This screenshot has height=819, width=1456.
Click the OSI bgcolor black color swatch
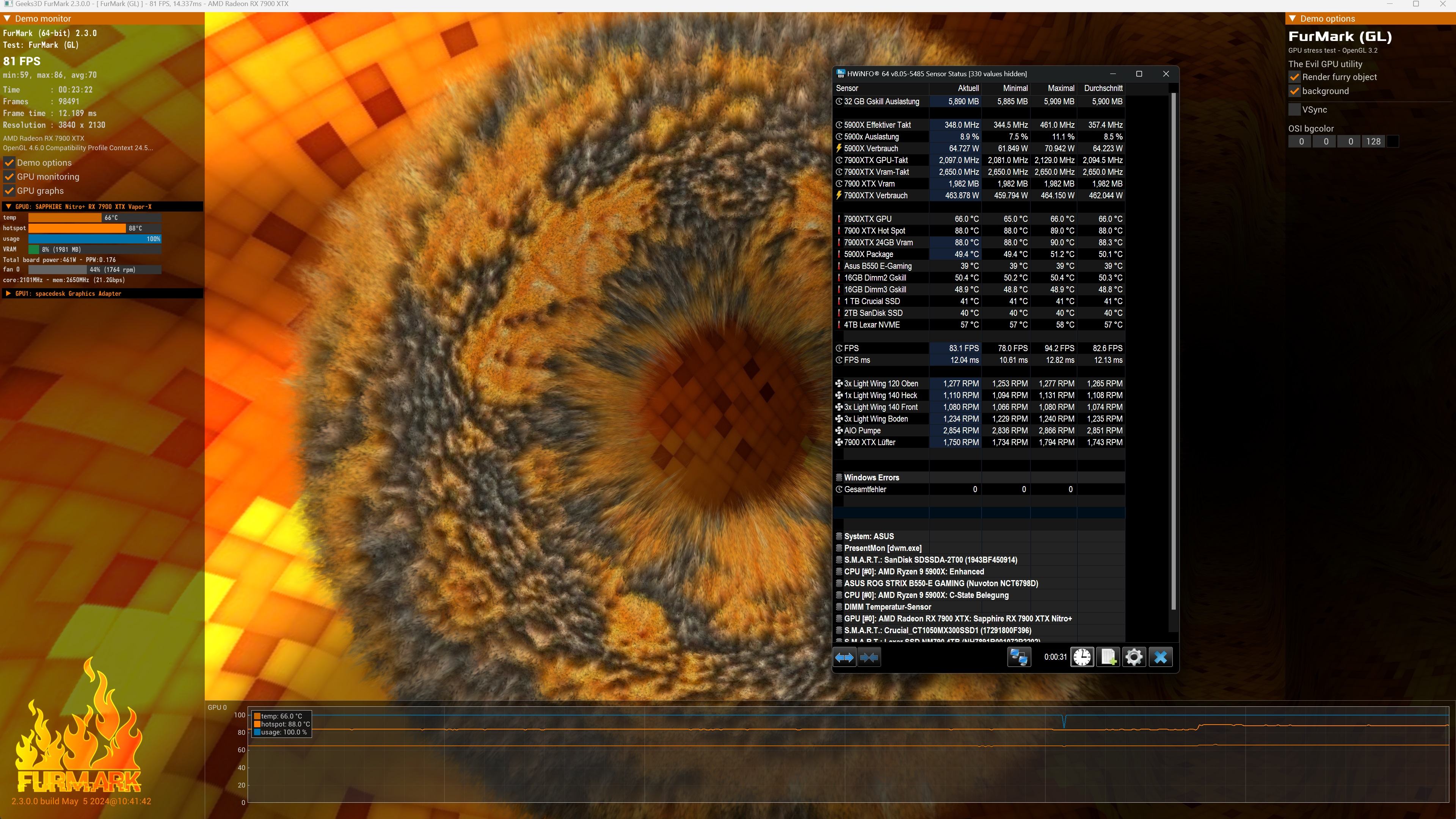1393,141
